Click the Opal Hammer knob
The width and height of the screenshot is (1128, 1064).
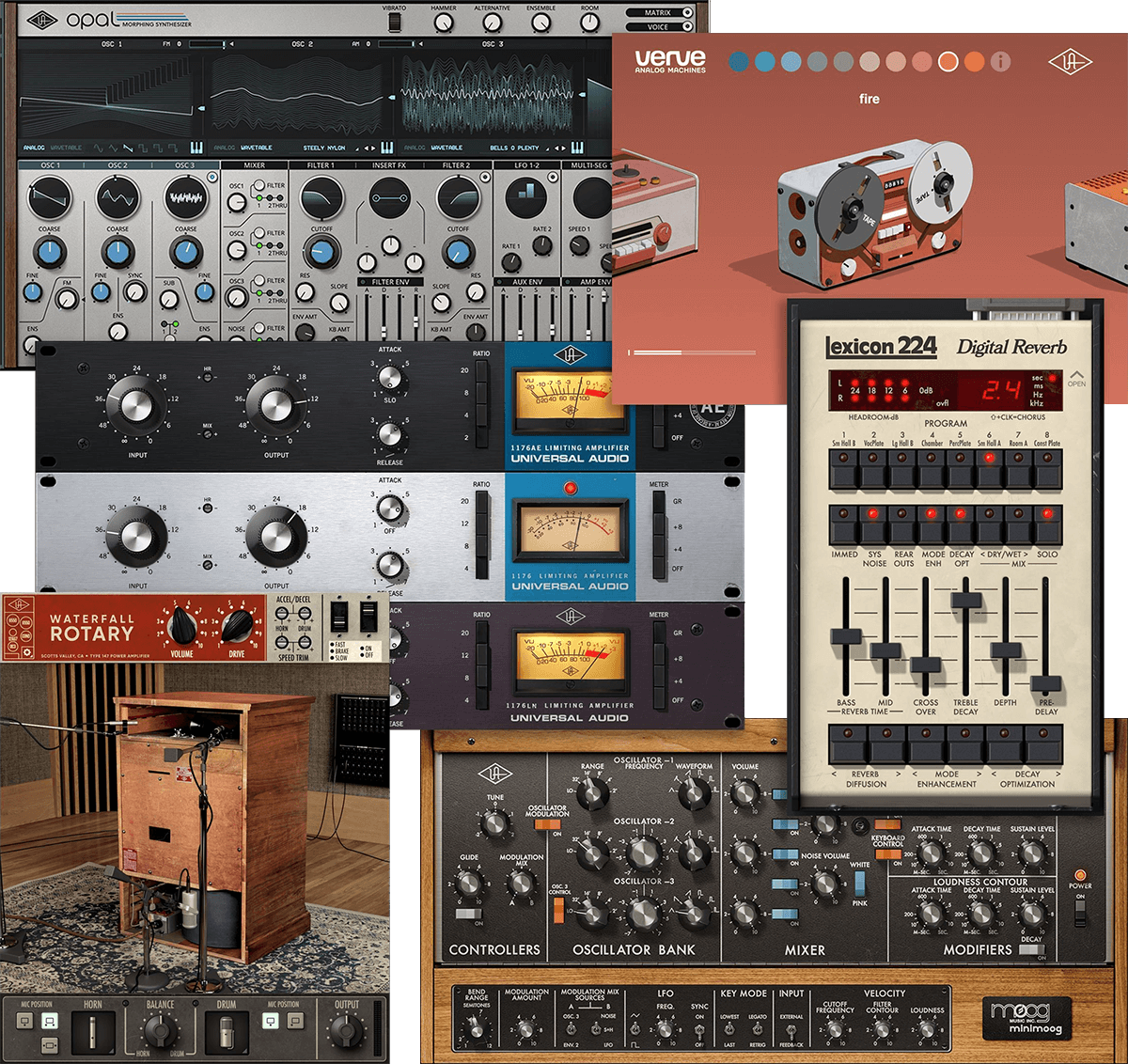click(443, 23)
